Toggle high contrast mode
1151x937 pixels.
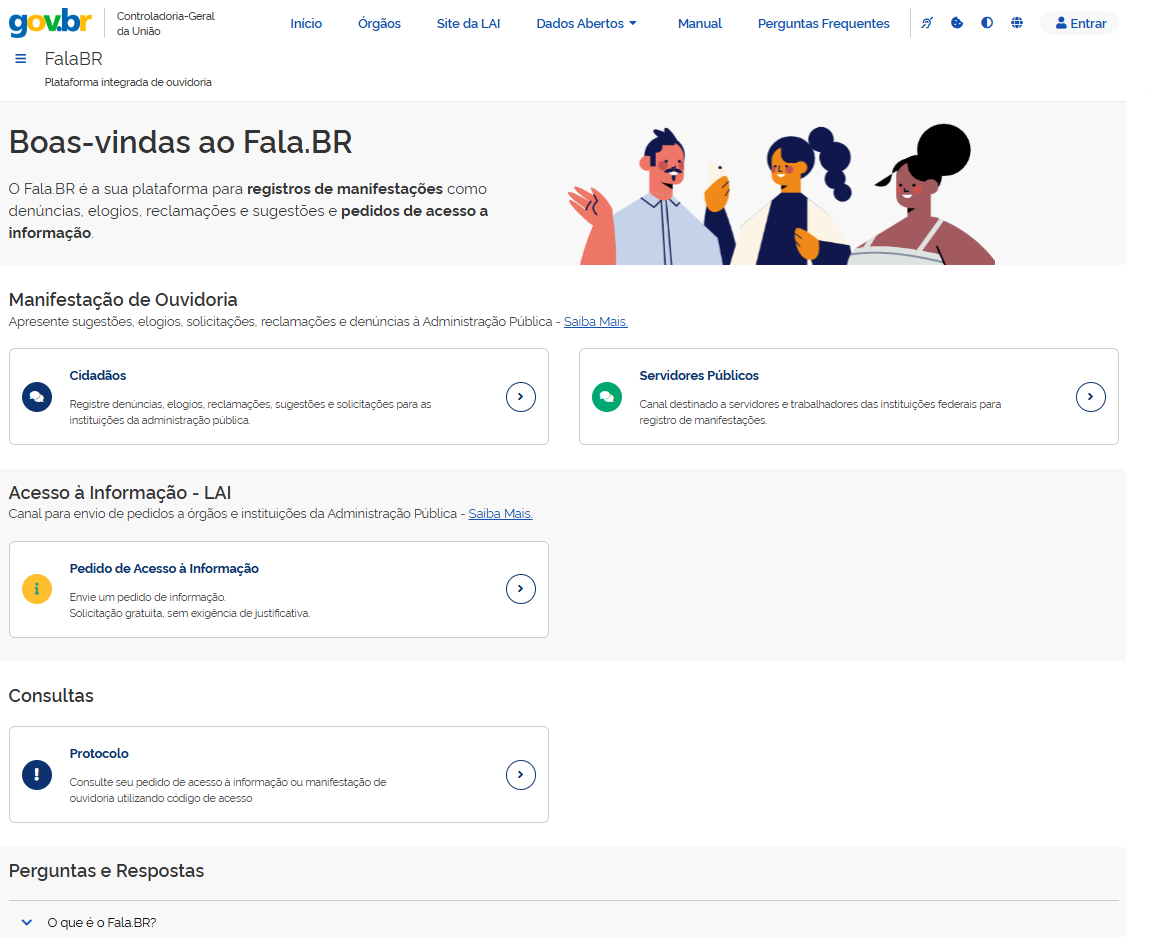pos(987,23)
